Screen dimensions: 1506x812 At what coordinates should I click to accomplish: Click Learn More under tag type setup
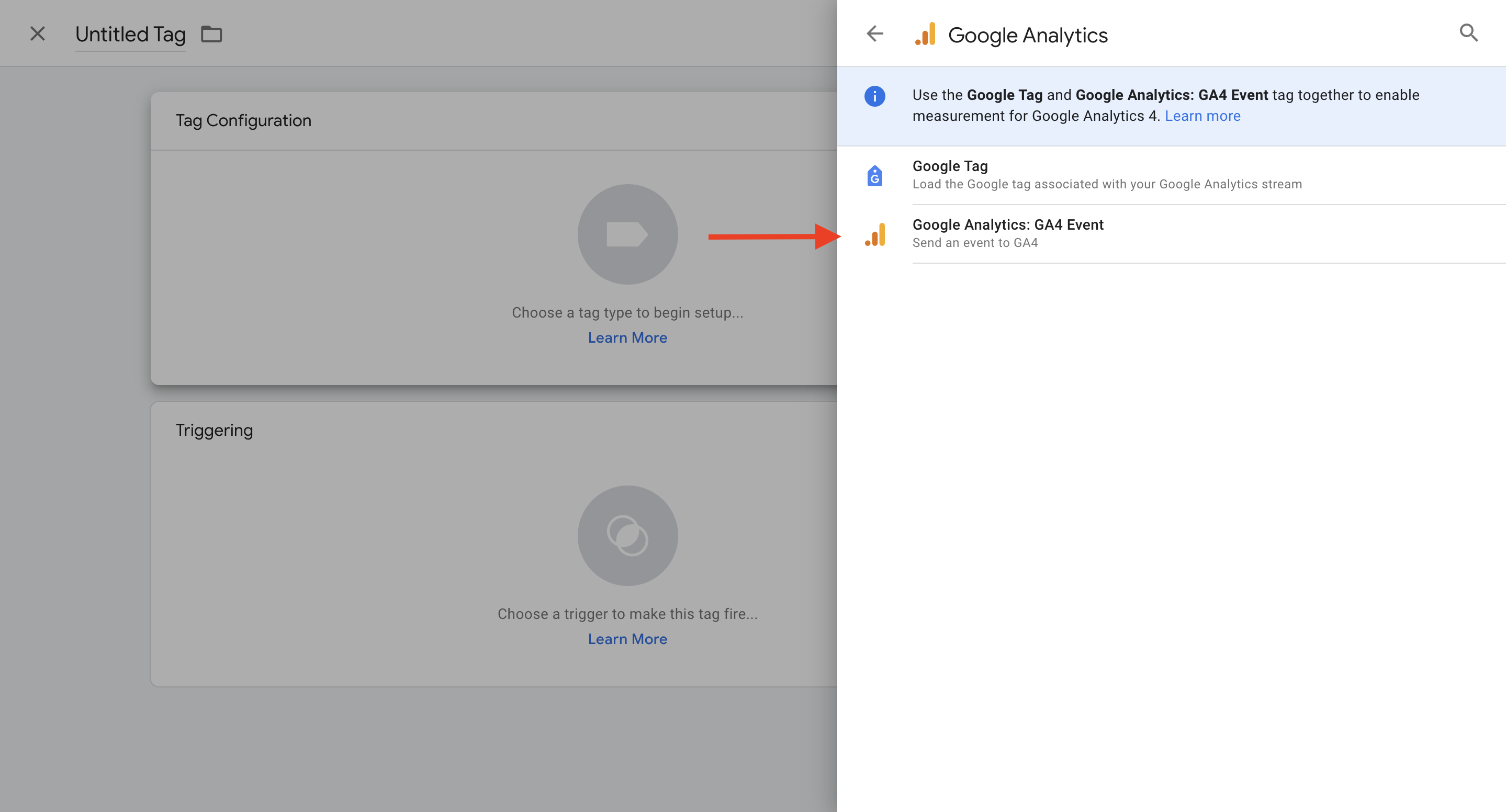[627, 338]
